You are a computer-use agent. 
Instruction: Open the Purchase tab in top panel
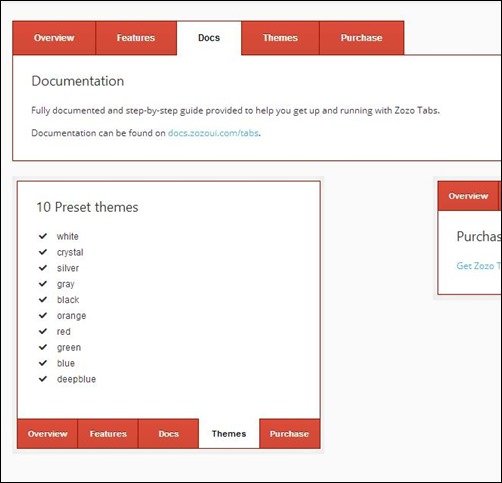pyautogui.click(x=362, y=38)
